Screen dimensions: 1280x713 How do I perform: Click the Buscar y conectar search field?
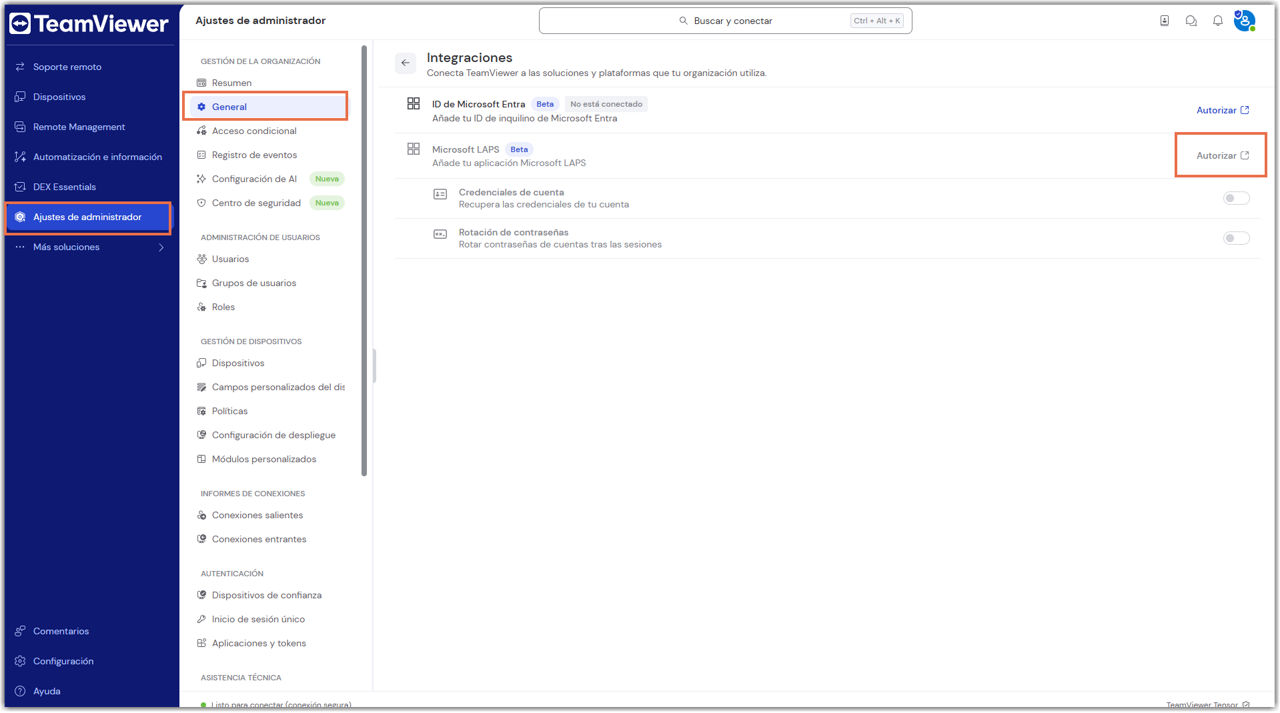pos(725,21)
